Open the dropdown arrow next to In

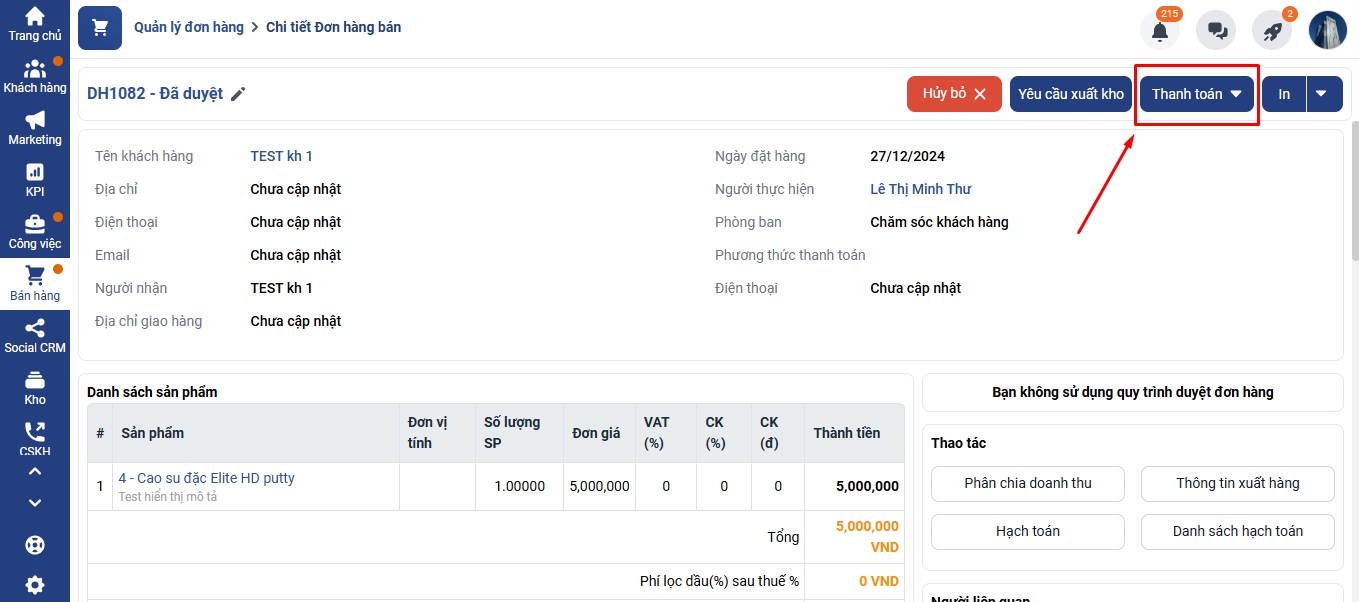1322,94
